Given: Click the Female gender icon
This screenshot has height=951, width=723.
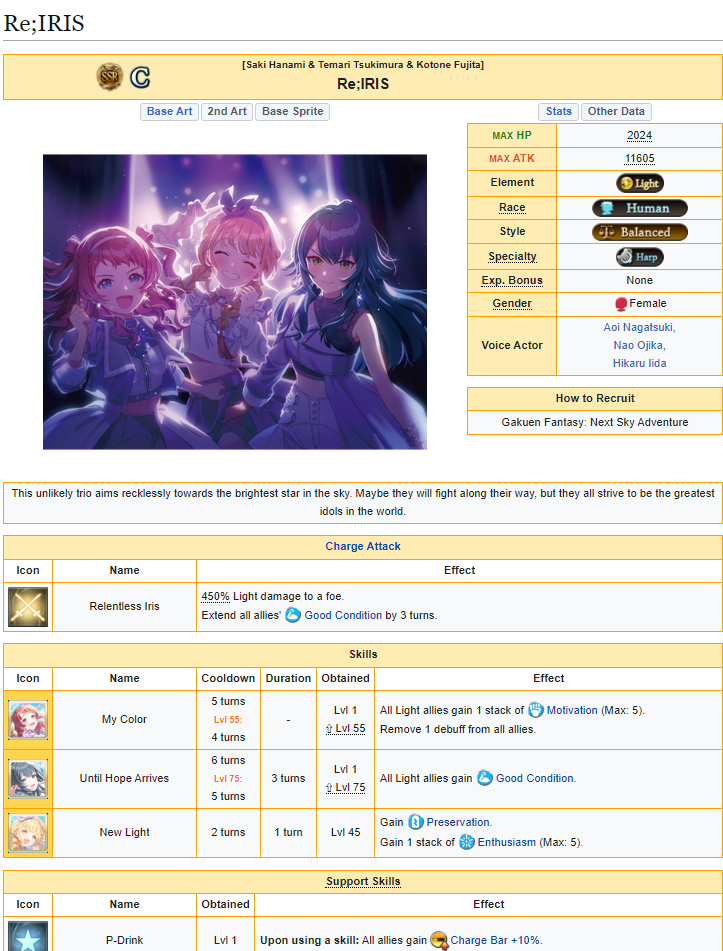Looking at the screenshot, I should point(621,304).
